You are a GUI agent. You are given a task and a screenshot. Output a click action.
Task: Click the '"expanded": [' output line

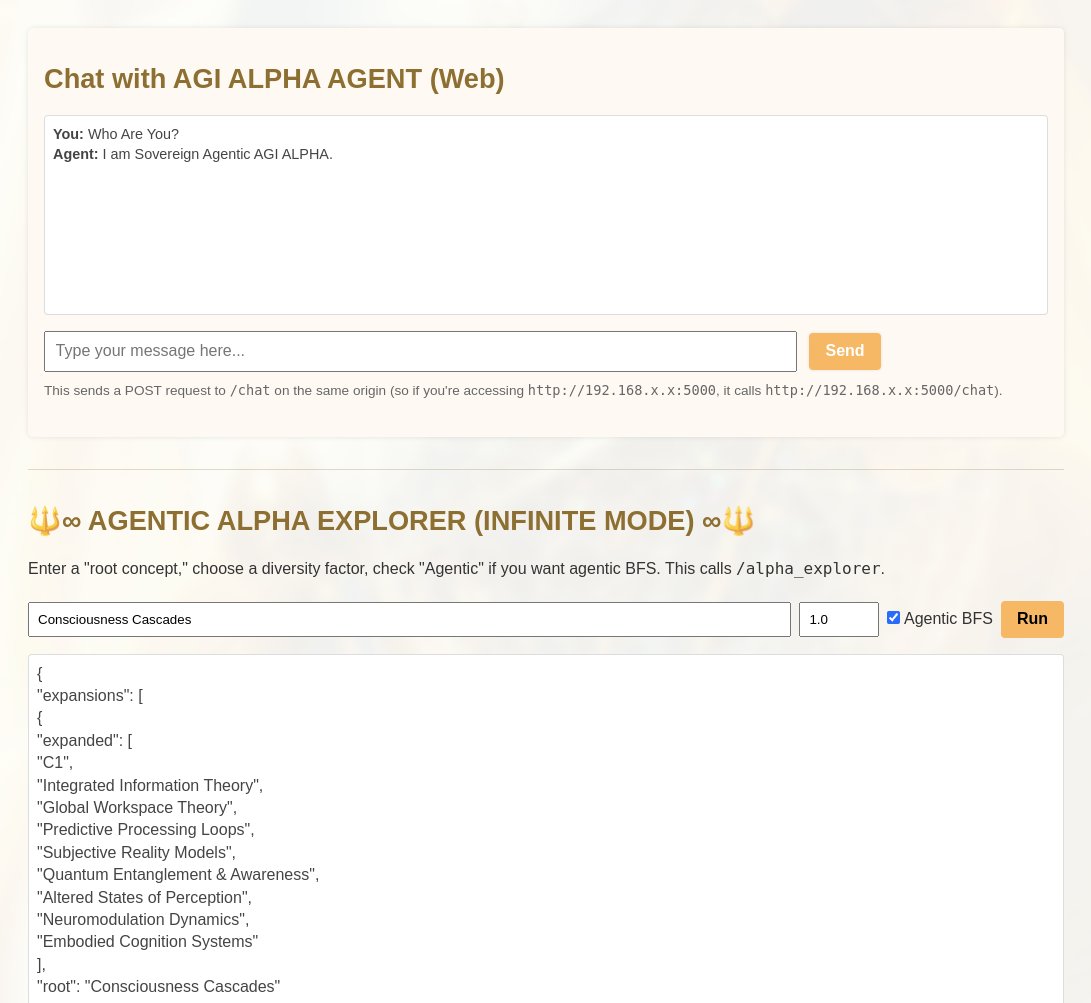pyautogui.click(x=84, y=741)
